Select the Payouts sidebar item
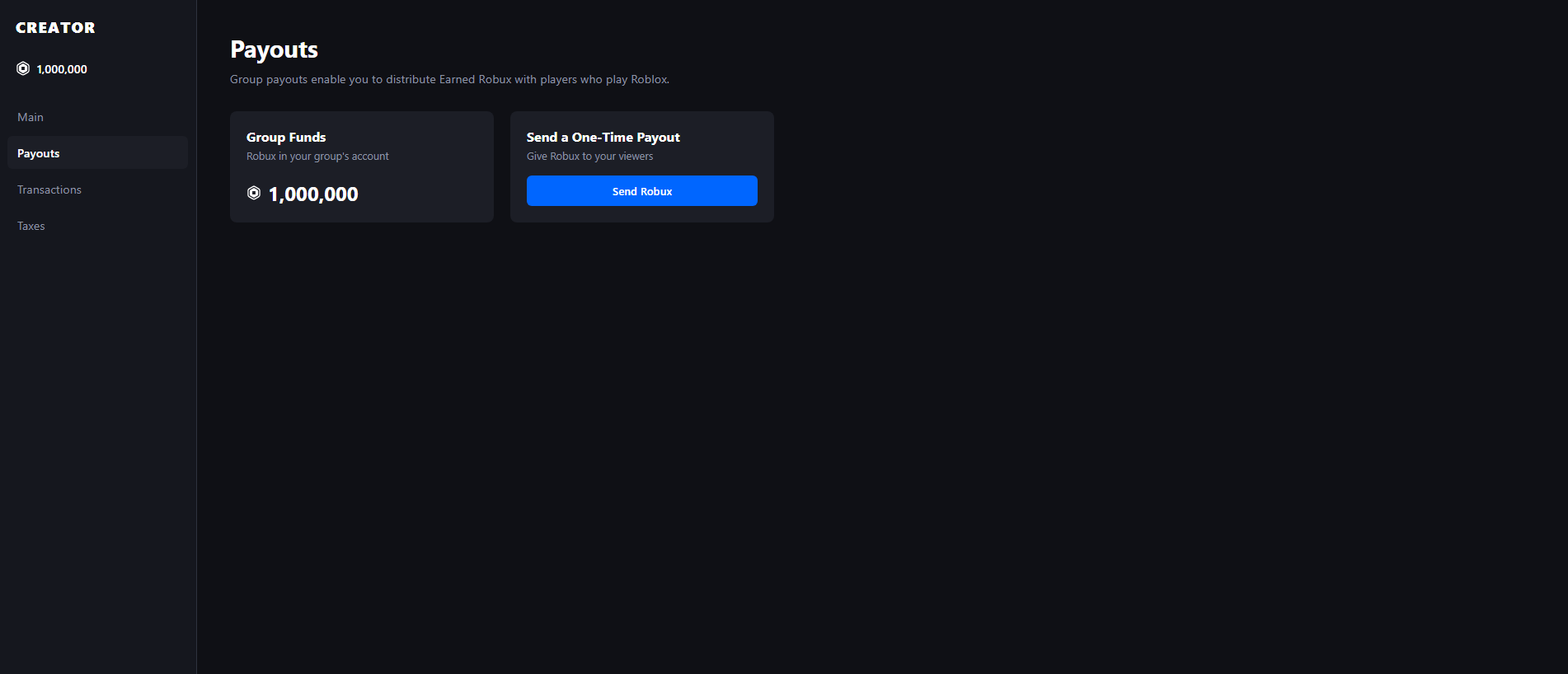 click(97, 153)
